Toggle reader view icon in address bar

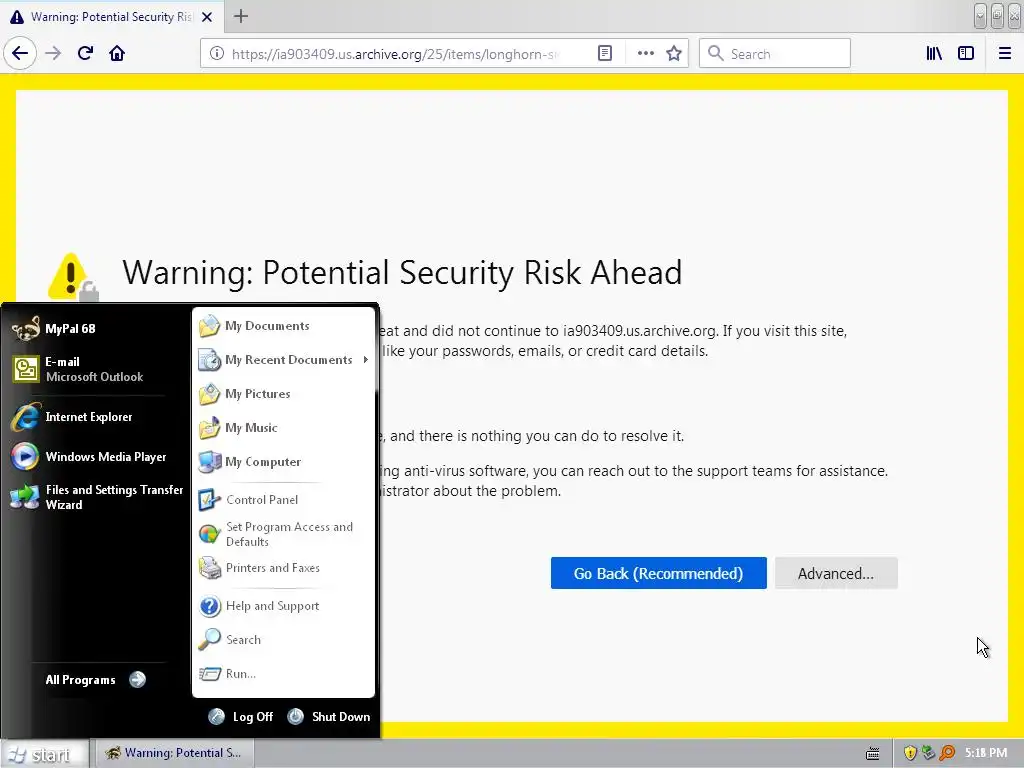point(605,54)
